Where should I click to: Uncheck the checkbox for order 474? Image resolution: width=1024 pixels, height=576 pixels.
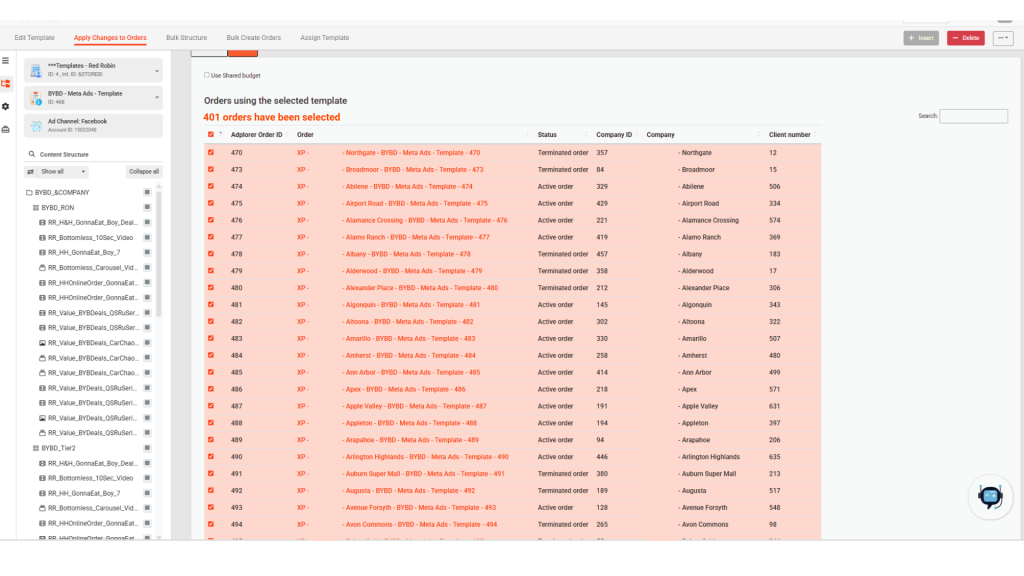(x=210, y=186)
